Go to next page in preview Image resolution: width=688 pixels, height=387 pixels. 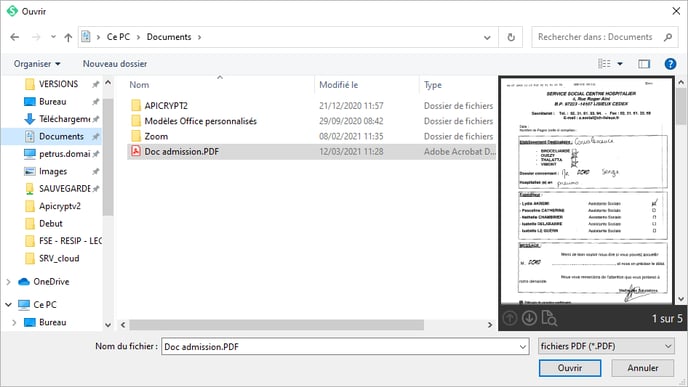coord(529,318)
